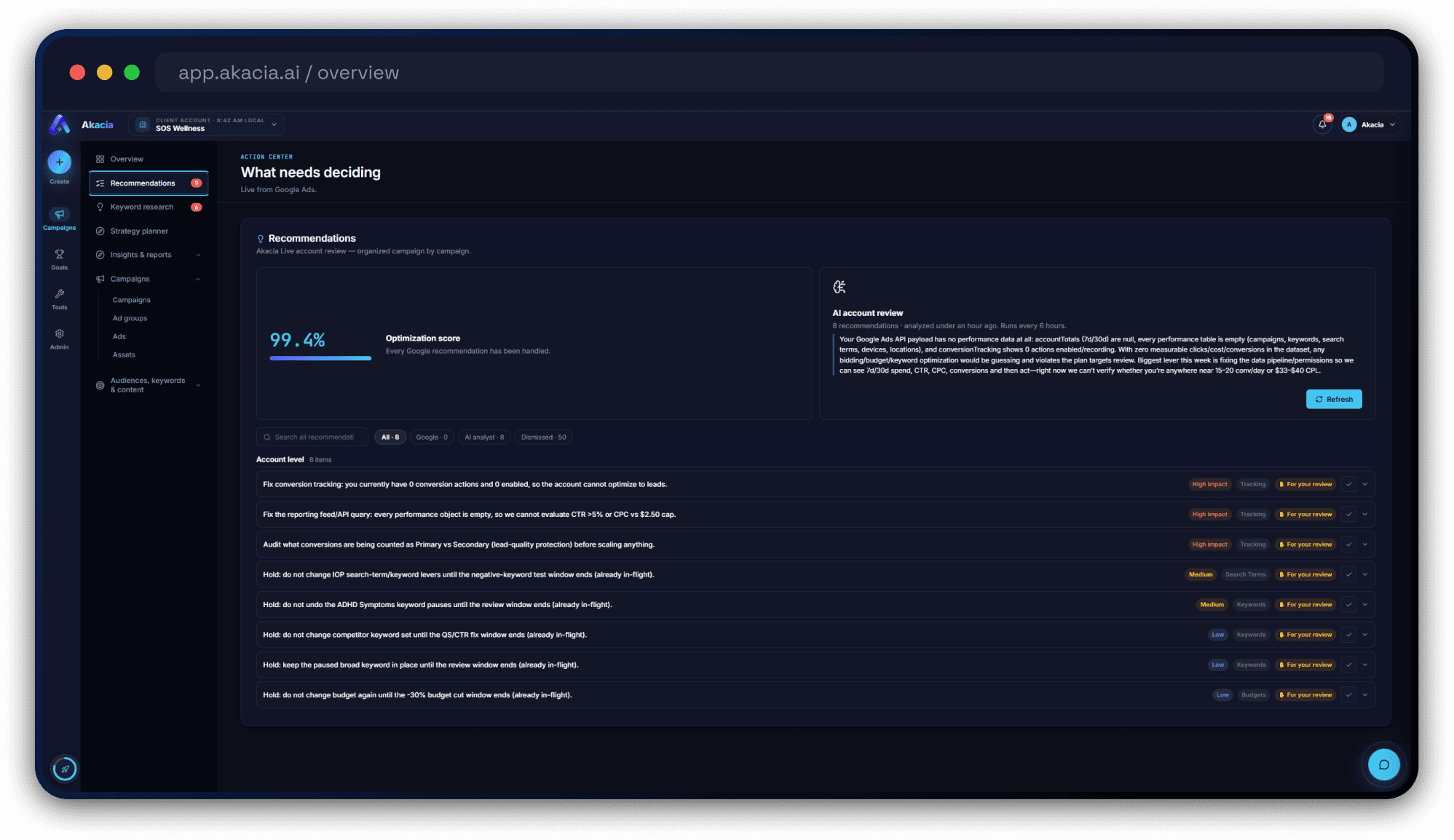The height and width of the screenshot is (840, 1454).
Task: Expand the paused broad keyword hold row
Action: click(1365, 665)
